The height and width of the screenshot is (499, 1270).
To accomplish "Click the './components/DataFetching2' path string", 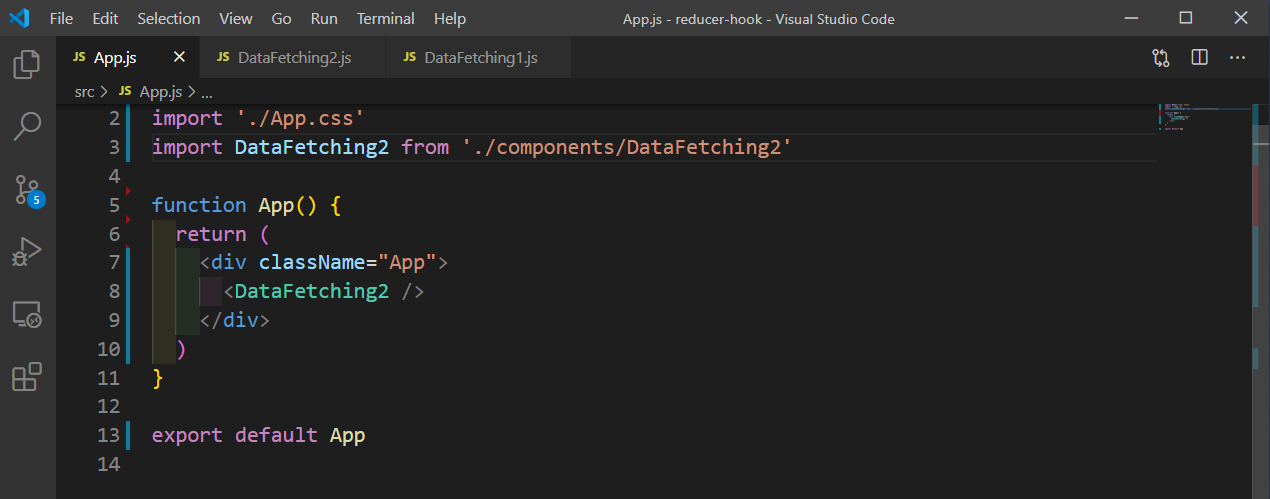I will [x=626, y=147].
